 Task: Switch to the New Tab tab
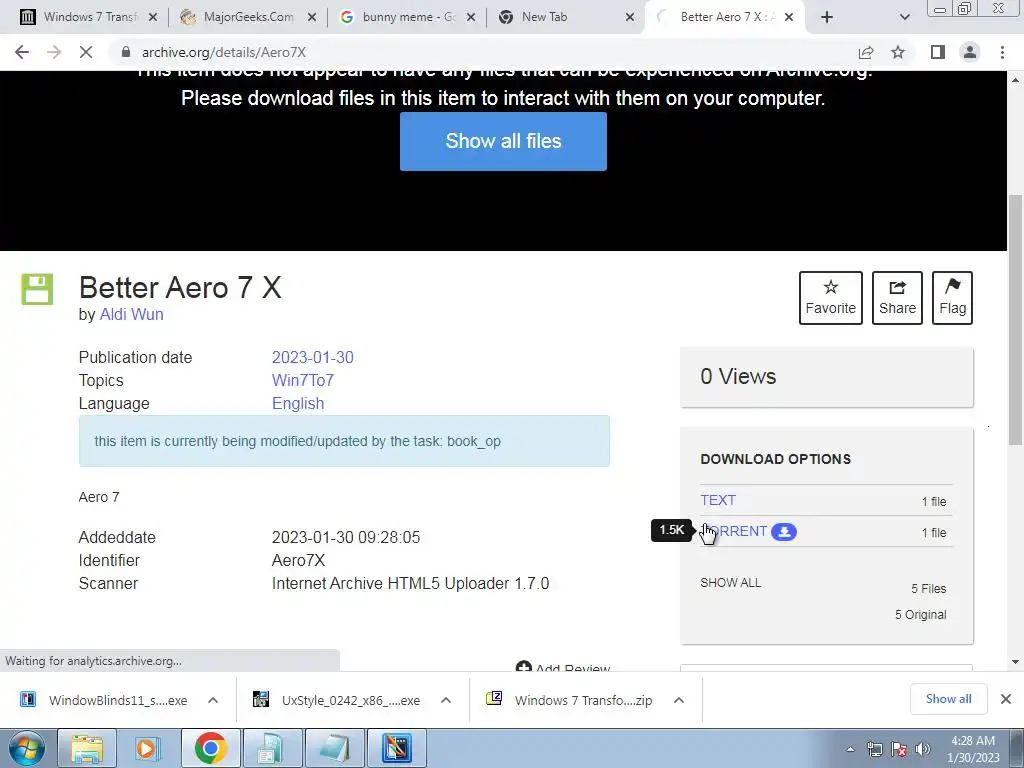tap(566, 17)
